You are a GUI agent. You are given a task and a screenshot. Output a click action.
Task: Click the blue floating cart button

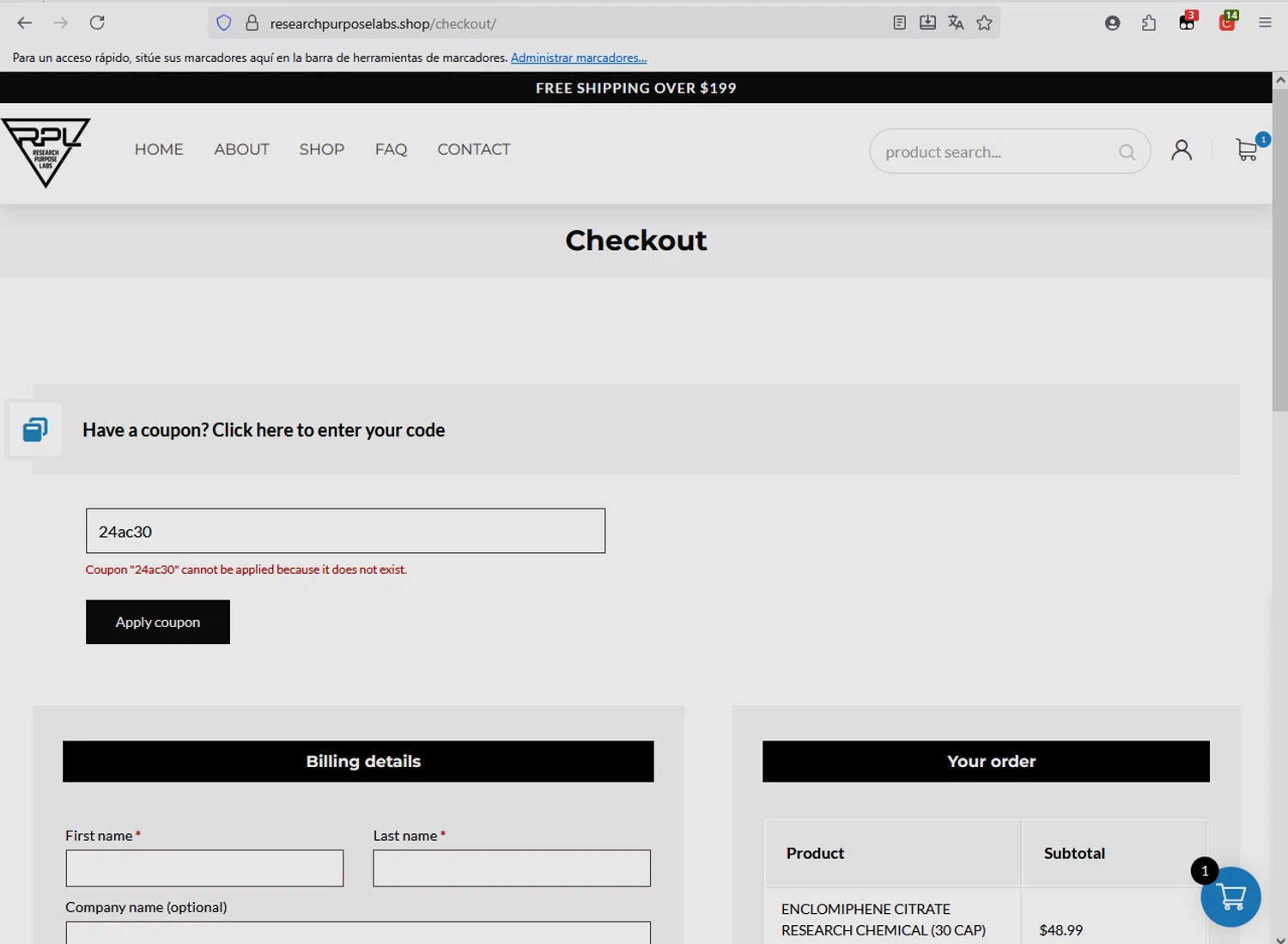coord(1230,897)
